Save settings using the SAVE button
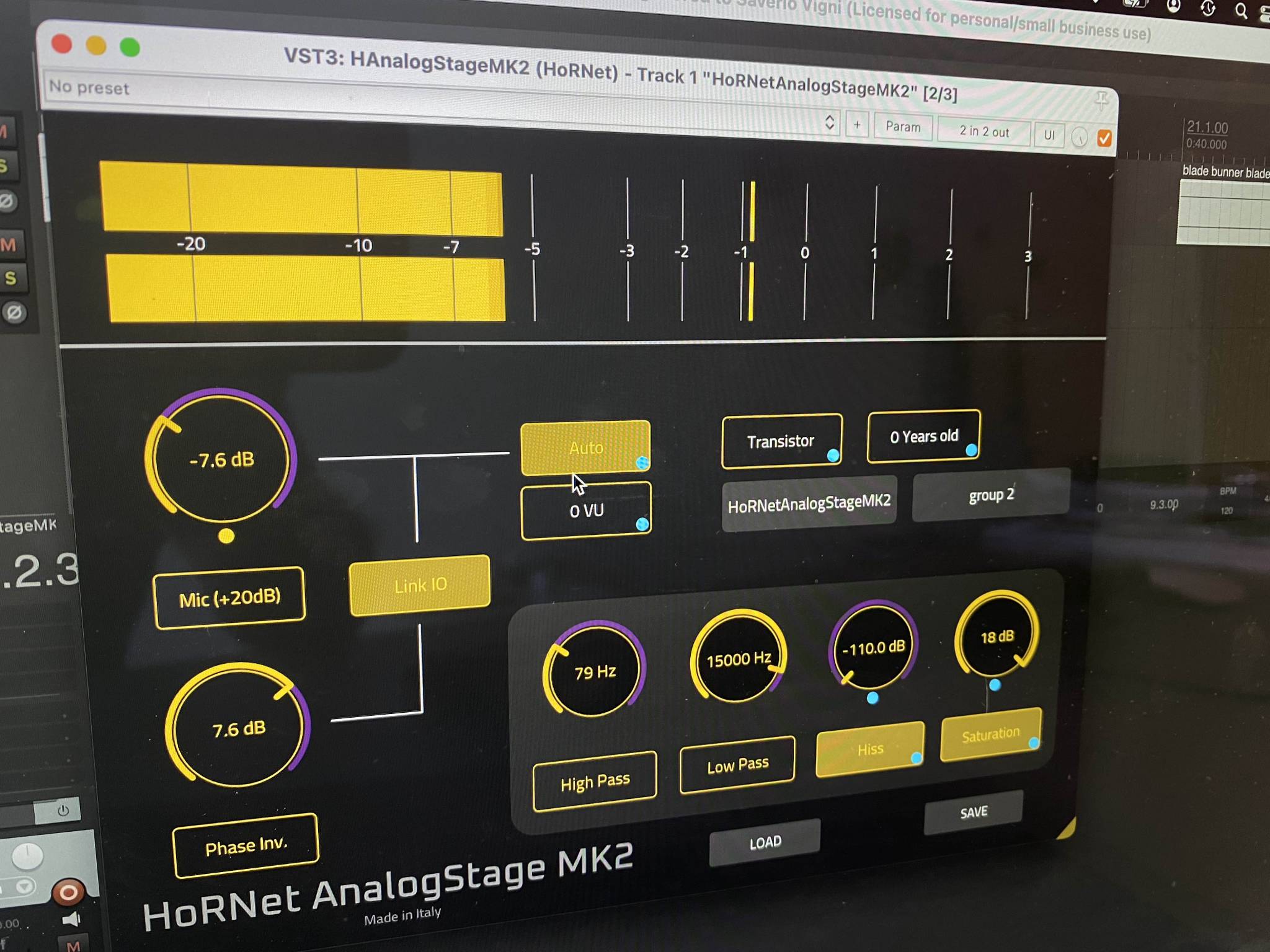Viewport: 1270px width, 952px height. (x=972, y=812)
